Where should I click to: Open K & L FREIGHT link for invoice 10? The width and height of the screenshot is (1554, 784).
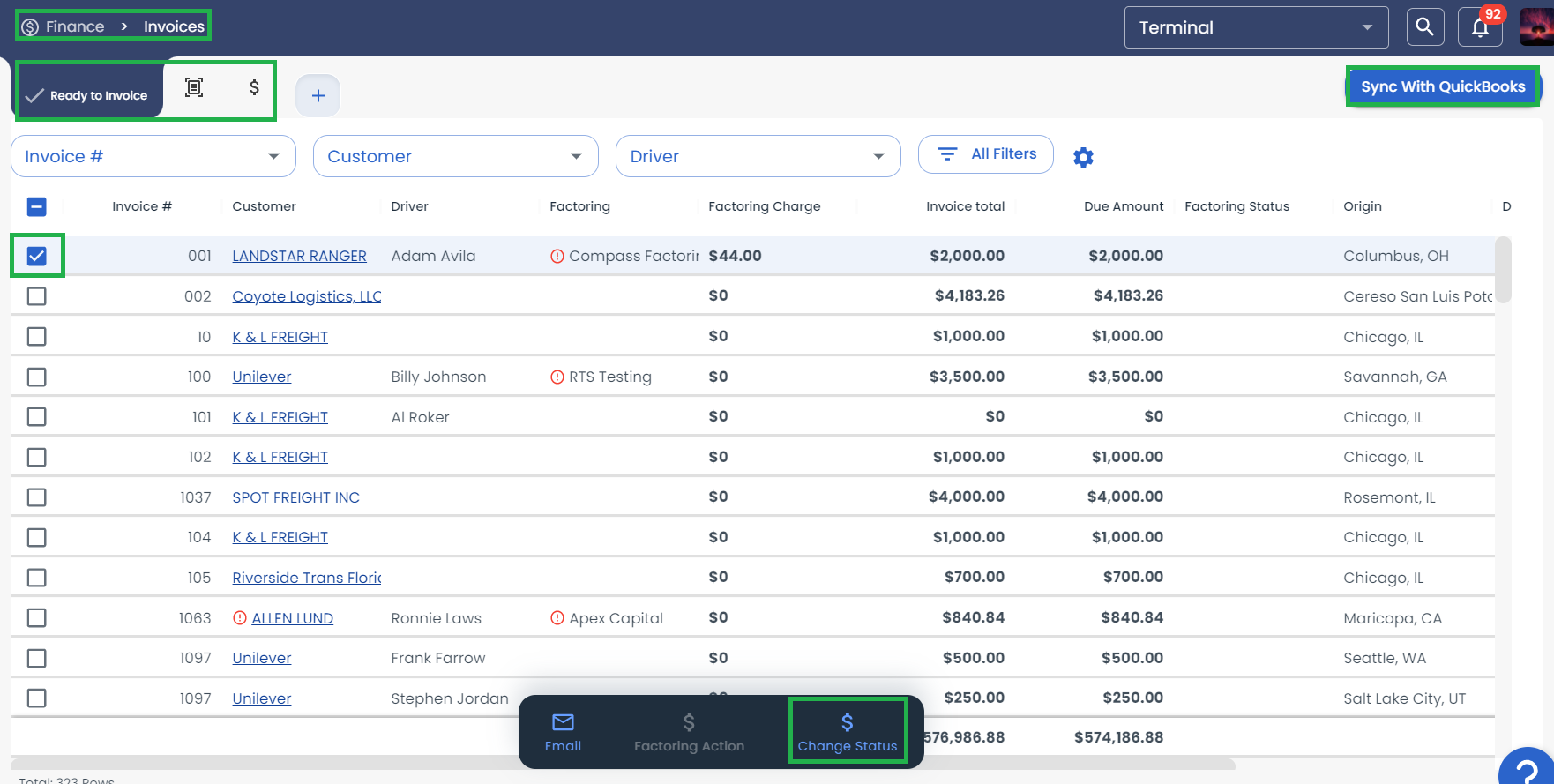(280, 337)
